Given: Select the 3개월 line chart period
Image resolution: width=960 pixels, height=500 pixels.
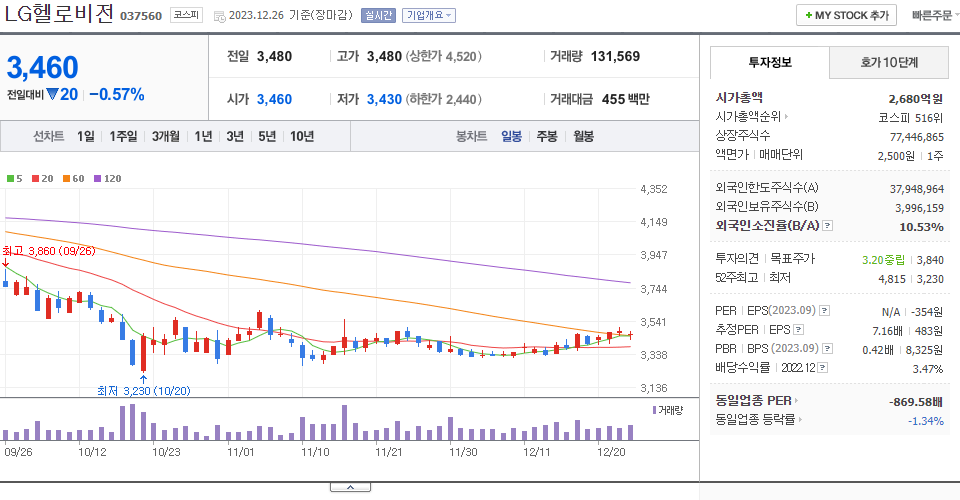Looking at the screenshot, I should [x=166, y=136].
